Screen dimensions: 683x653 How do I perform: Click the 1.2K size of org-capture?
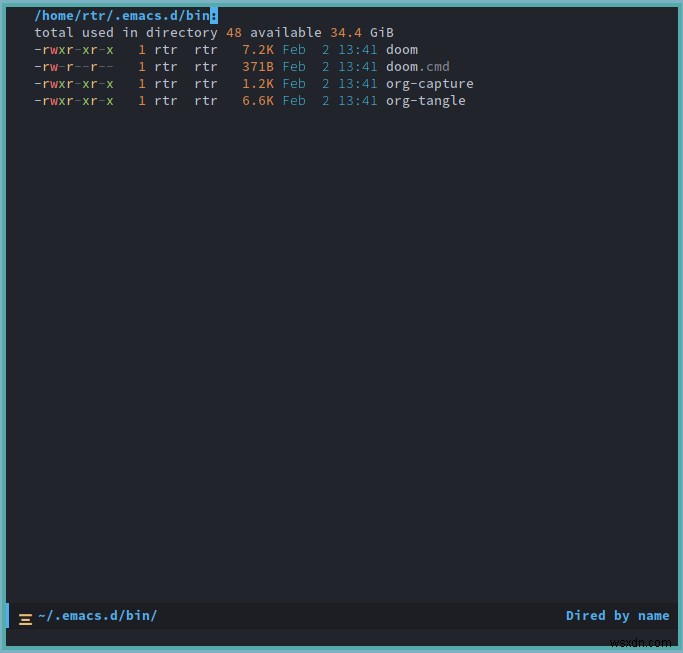[x=258, y=84]
